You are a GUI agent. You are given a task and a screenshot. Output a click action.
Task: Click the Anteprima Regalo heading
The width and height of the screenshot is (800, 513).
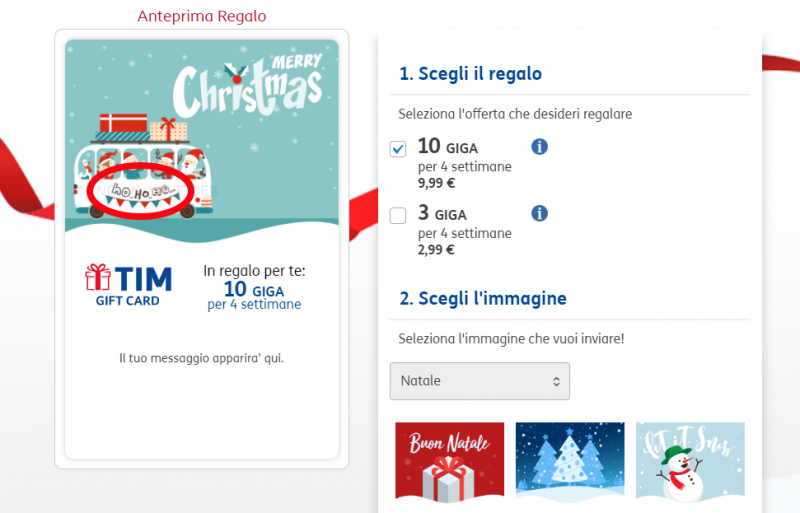point(202,16)
